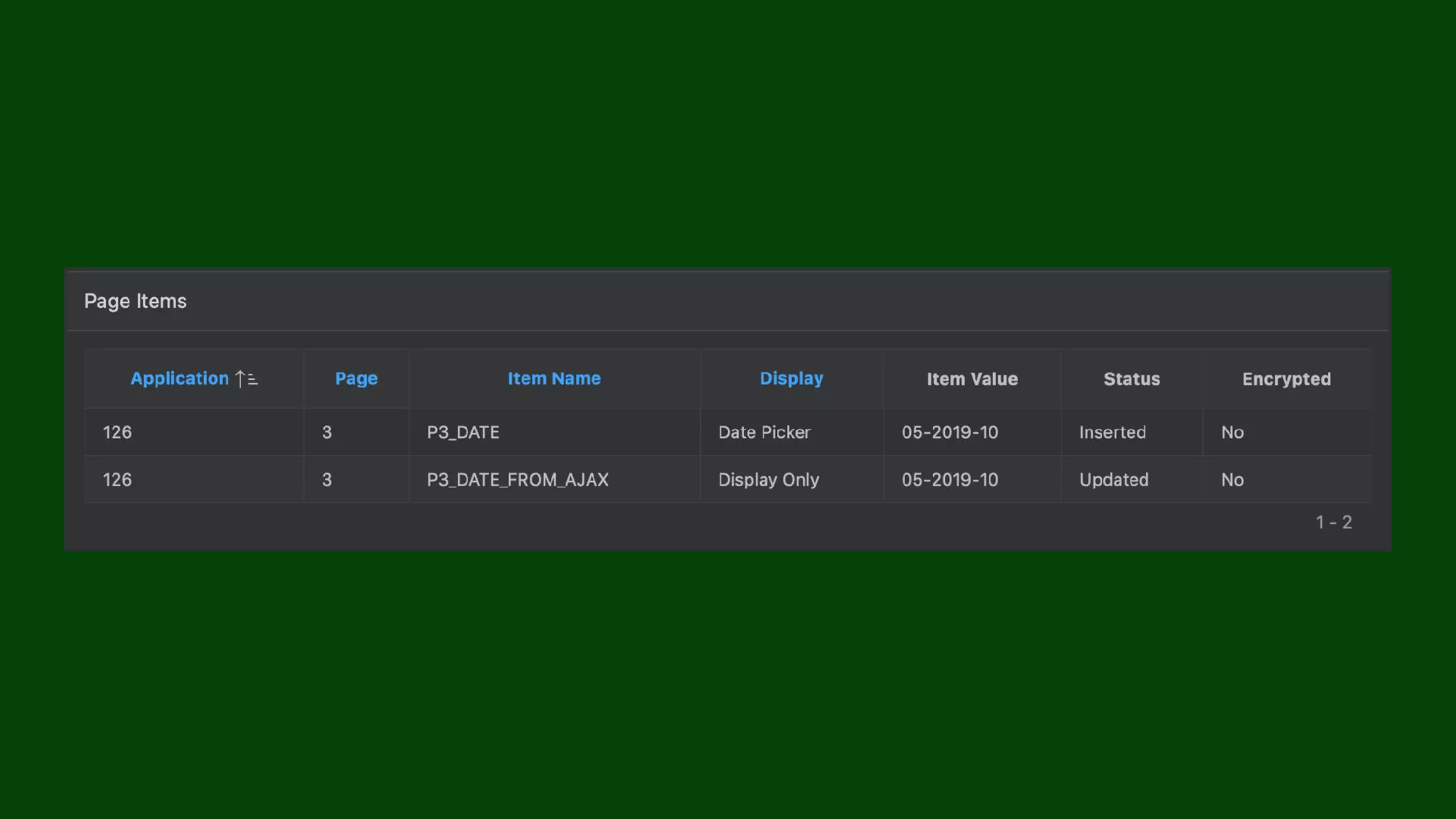Click the Status column header

pyautogui.click(x=1131, y=380)
